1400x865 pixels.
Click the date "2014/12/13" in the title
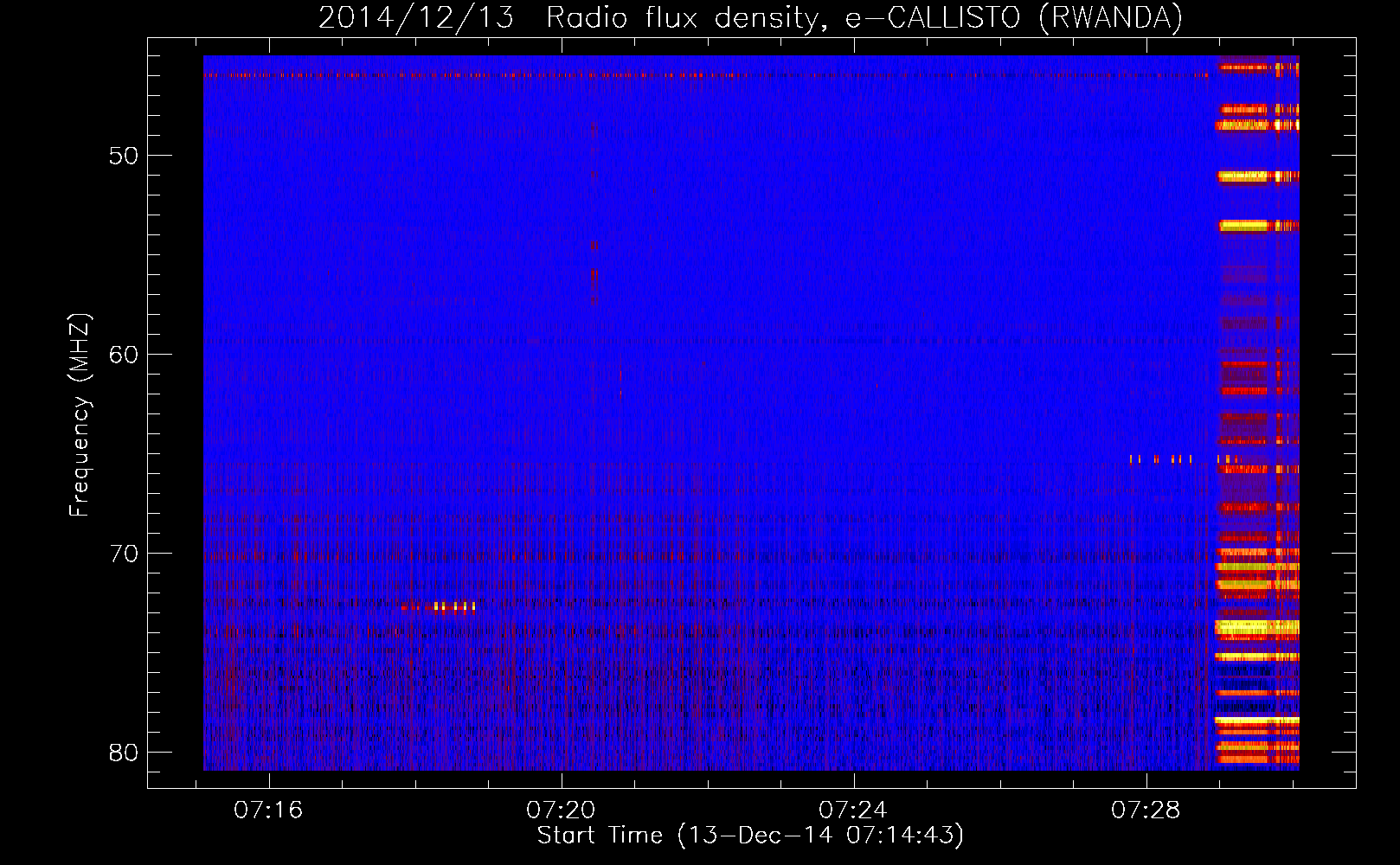pyautogui.click(x=416, y=17)
